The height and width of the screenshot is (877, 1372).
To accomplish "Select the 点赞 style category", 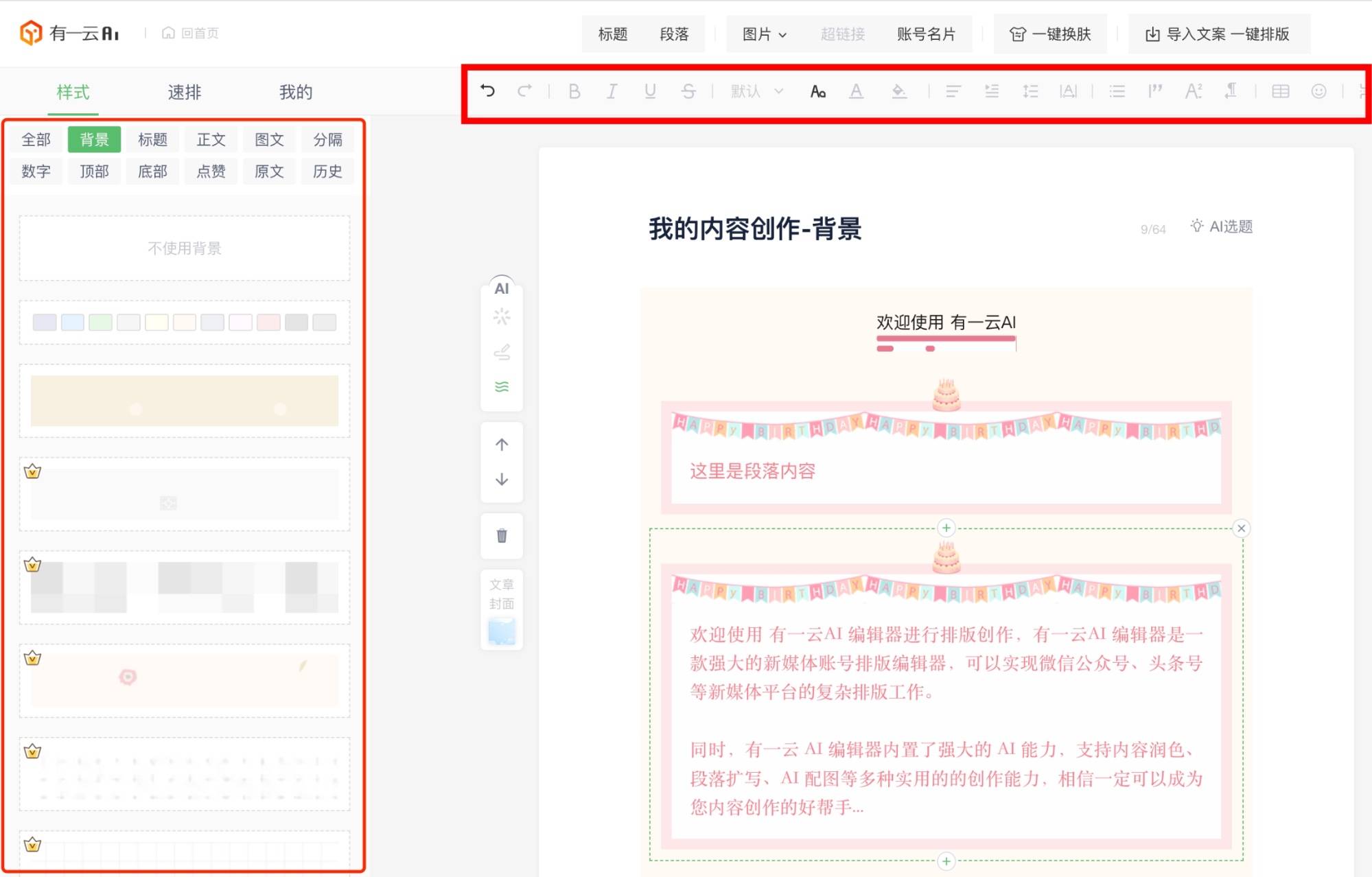I will point(211,171).
